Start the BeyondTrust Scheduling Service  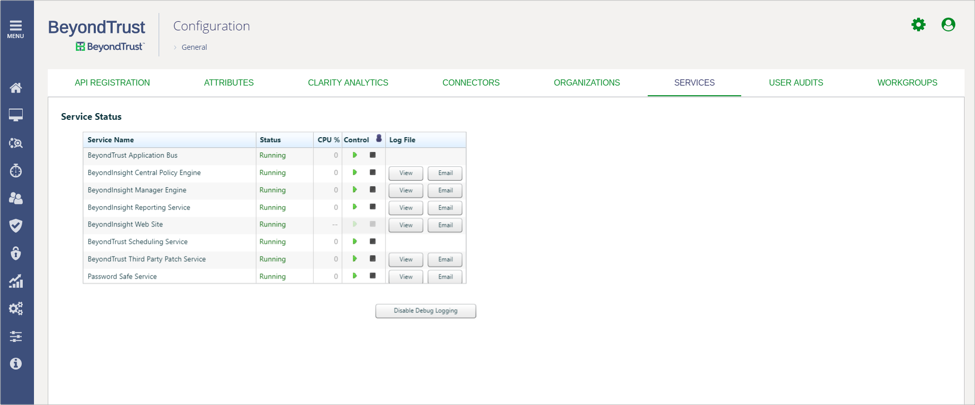[355, 242]
